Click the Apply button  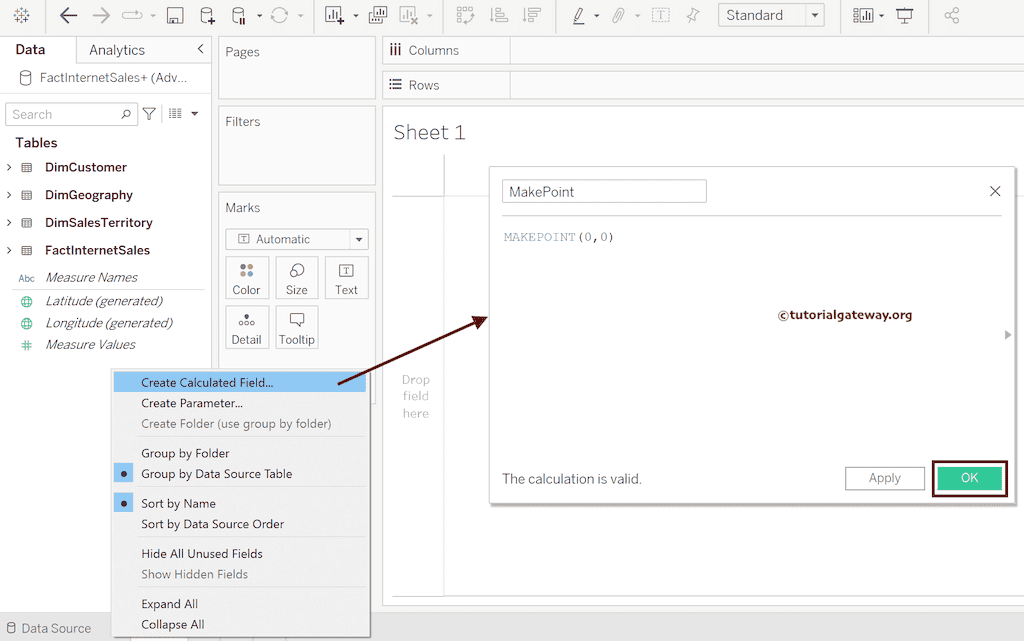point(884,478)
